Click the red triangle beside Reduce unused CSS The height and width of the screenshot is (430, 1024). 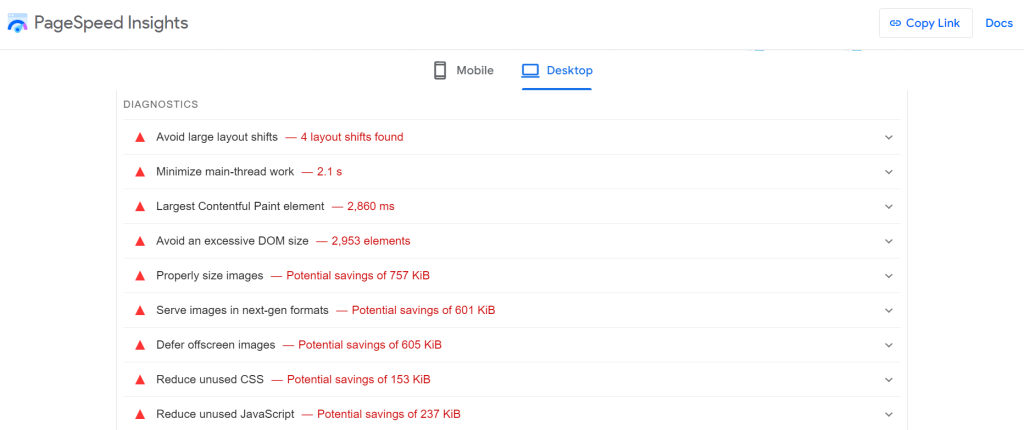139,380
